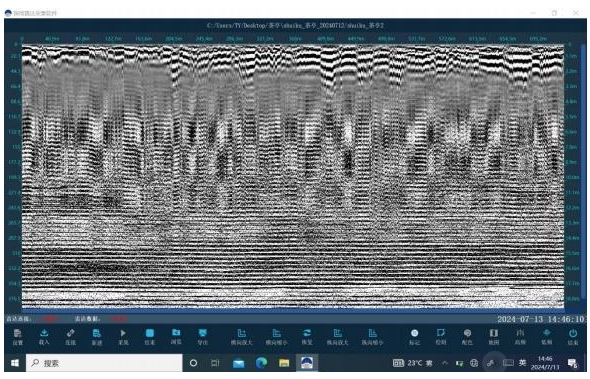Click the 连接 connect radar icon
The height and width of the screenshot is (379, 590).
coord(70,337)
